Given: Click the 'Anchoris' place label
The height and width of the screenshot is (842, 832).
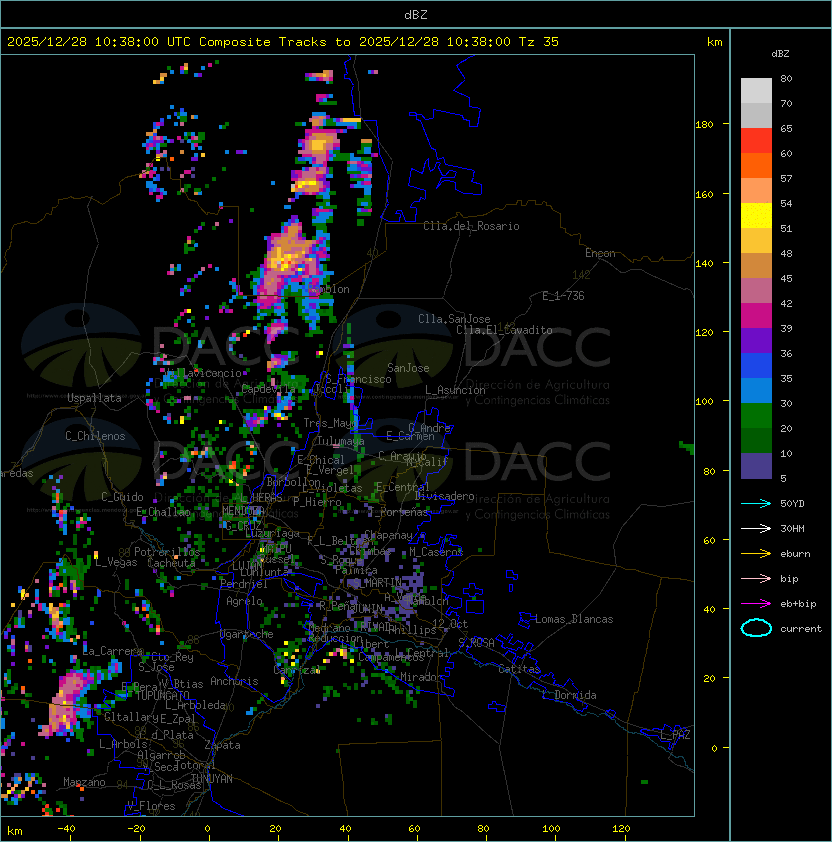Looking at the screenshot, I should [234, 681].
